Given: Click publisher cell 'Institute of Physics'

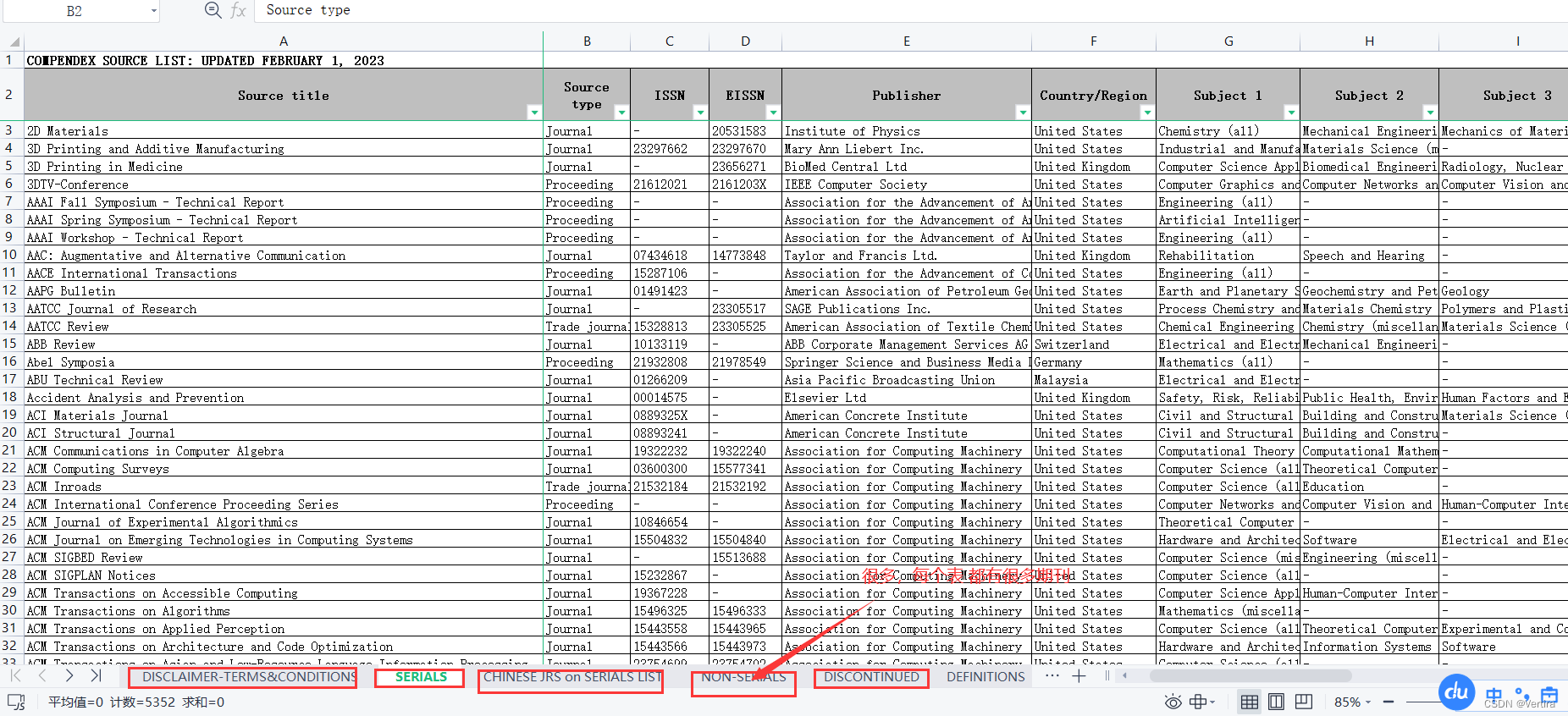Looking at the screenshot, I should pos(907,130).
